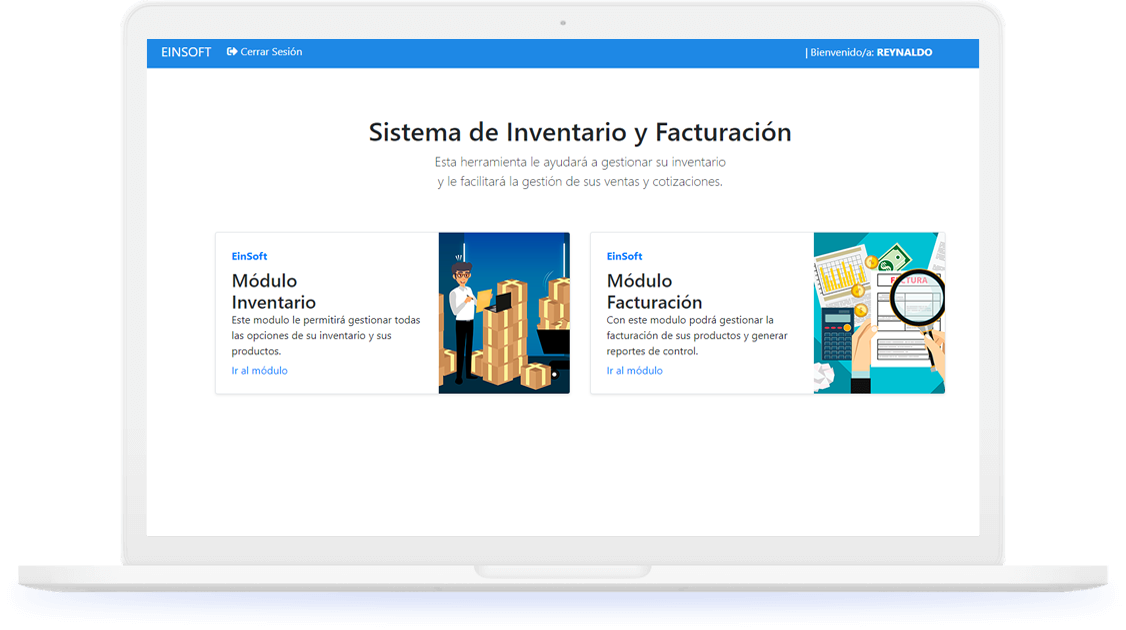Click the invoice magnifying glass illustration

(879, 312)
